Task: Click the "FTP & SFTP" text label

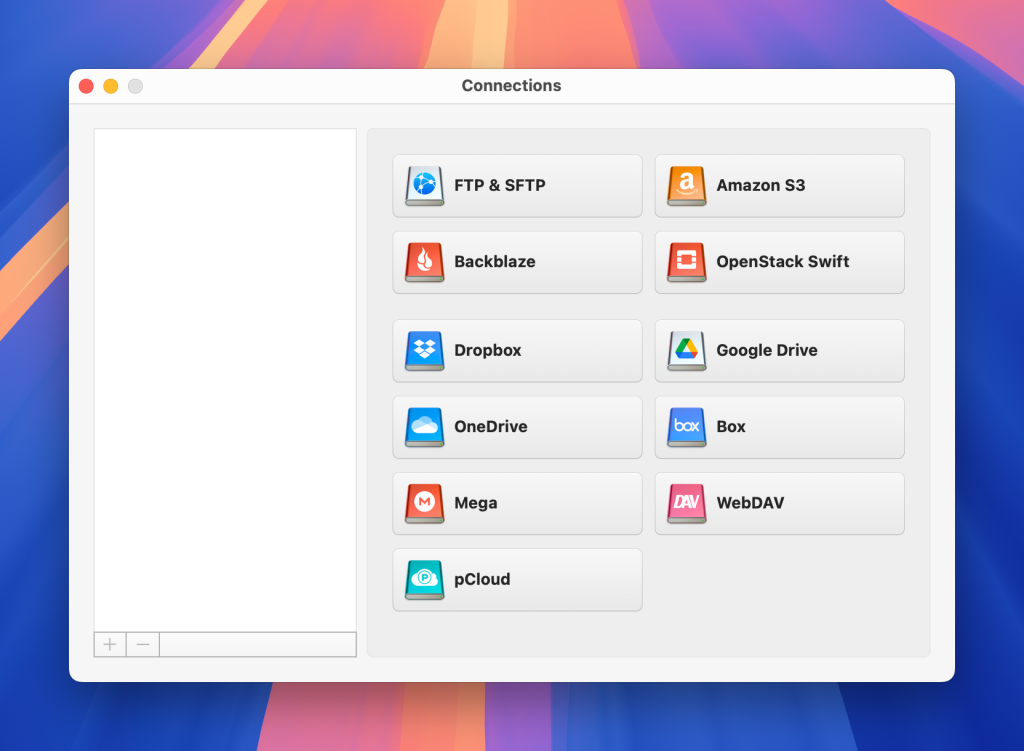Action: click(500, 186)
